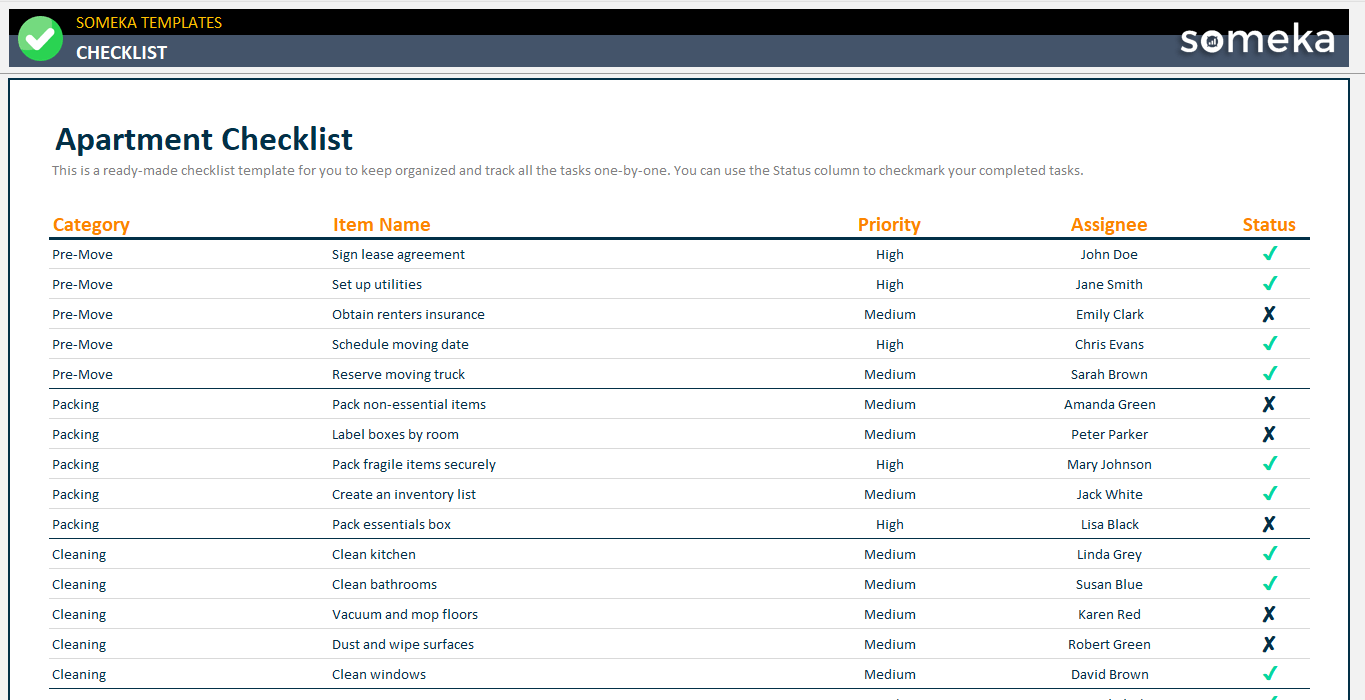Screen dimensions: 1365x700
Task: Toggle status check for Reserve moving truck
Action: click(x=1269, y=374)
